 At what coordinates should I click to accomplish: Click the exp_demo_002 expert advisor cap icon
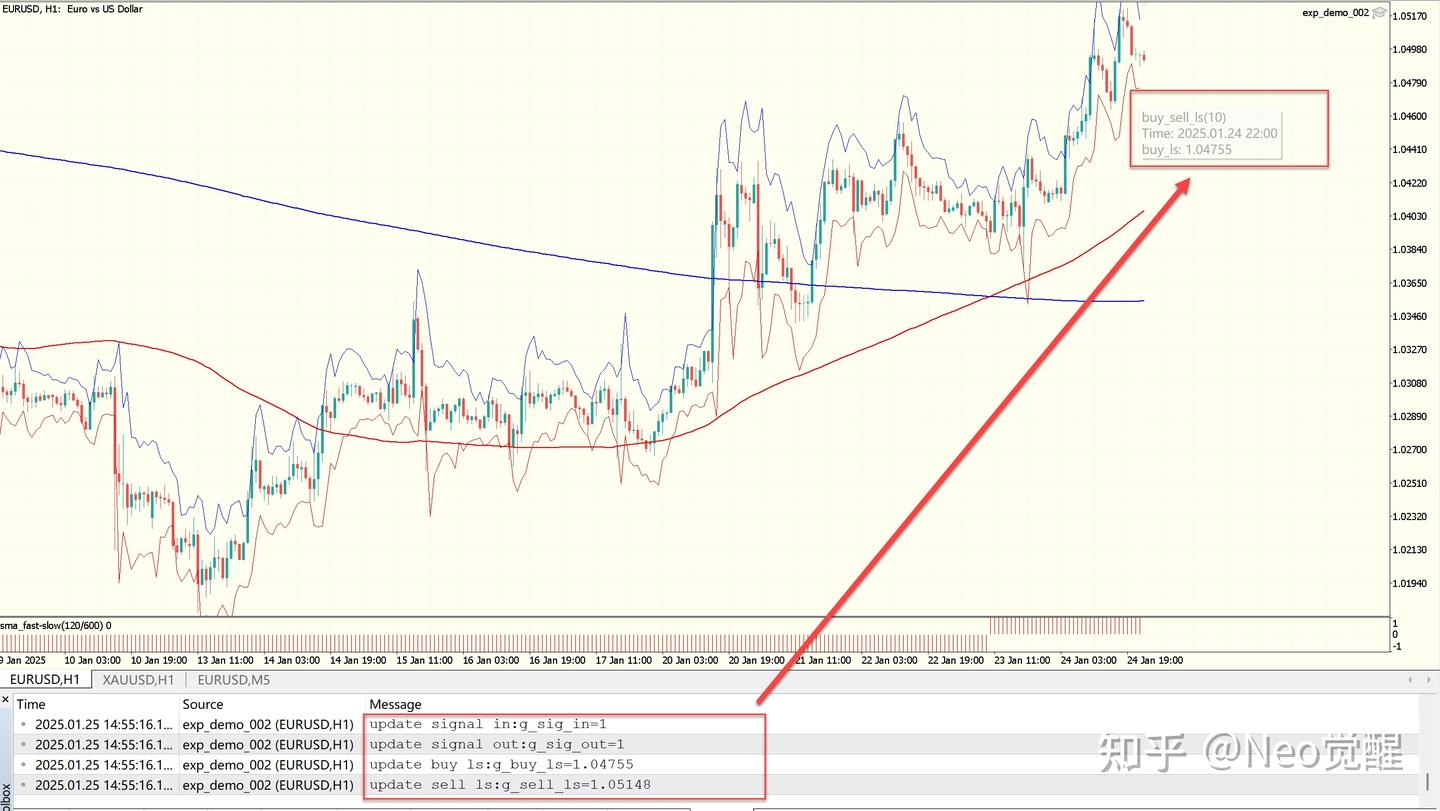[1380, 13]
